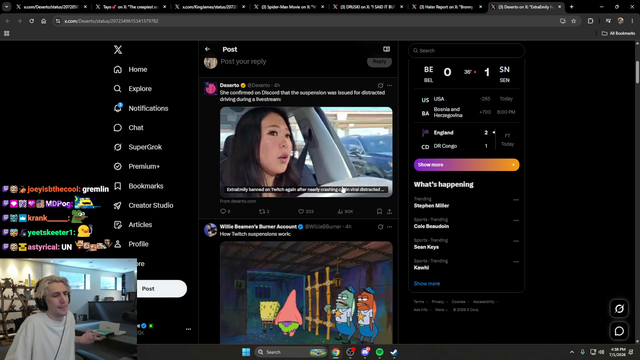Like the Dexerto post
640x360 pixels.
tap(301, 211)
